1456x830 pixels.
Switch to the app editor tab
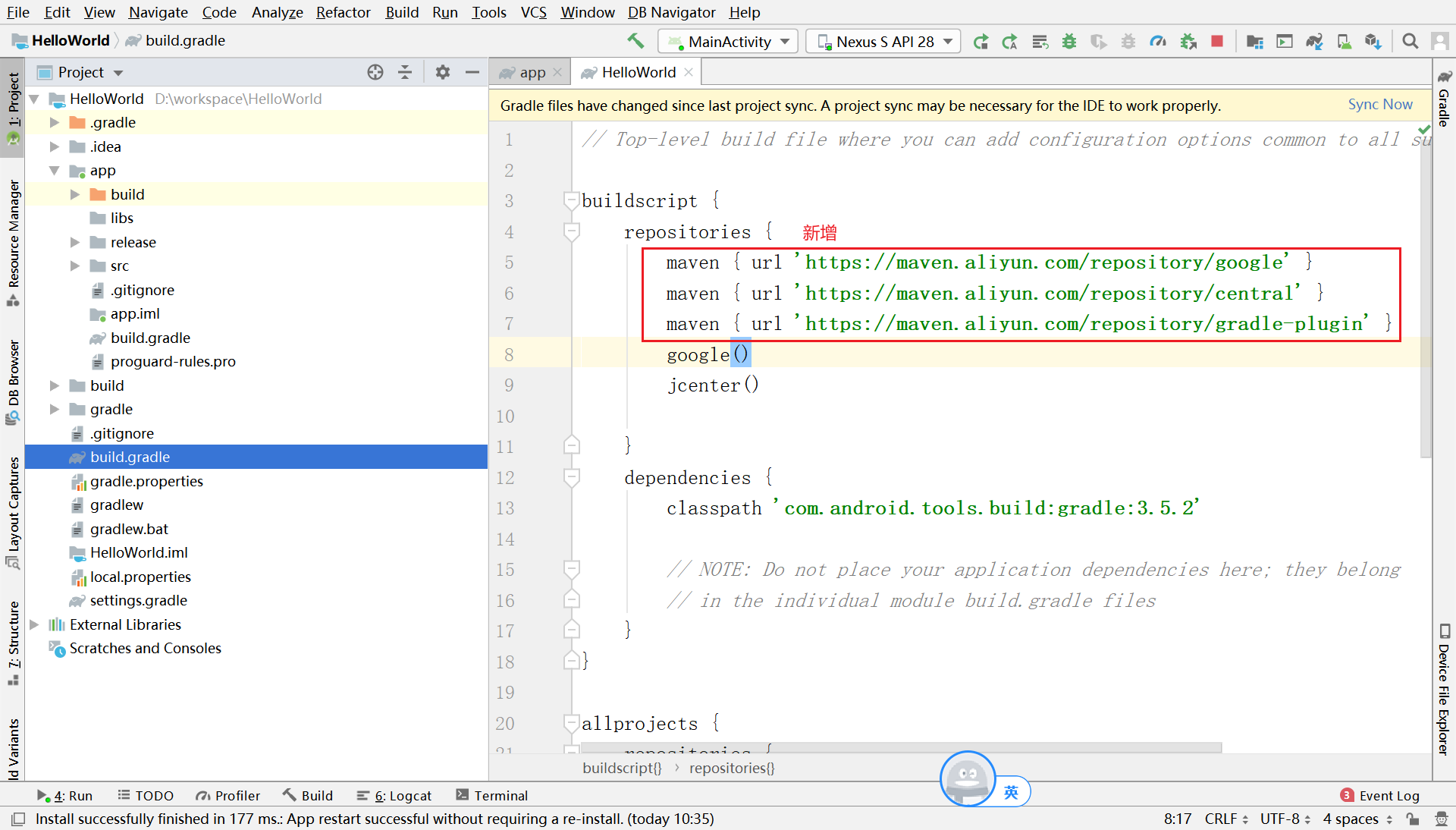pos(532,72)
